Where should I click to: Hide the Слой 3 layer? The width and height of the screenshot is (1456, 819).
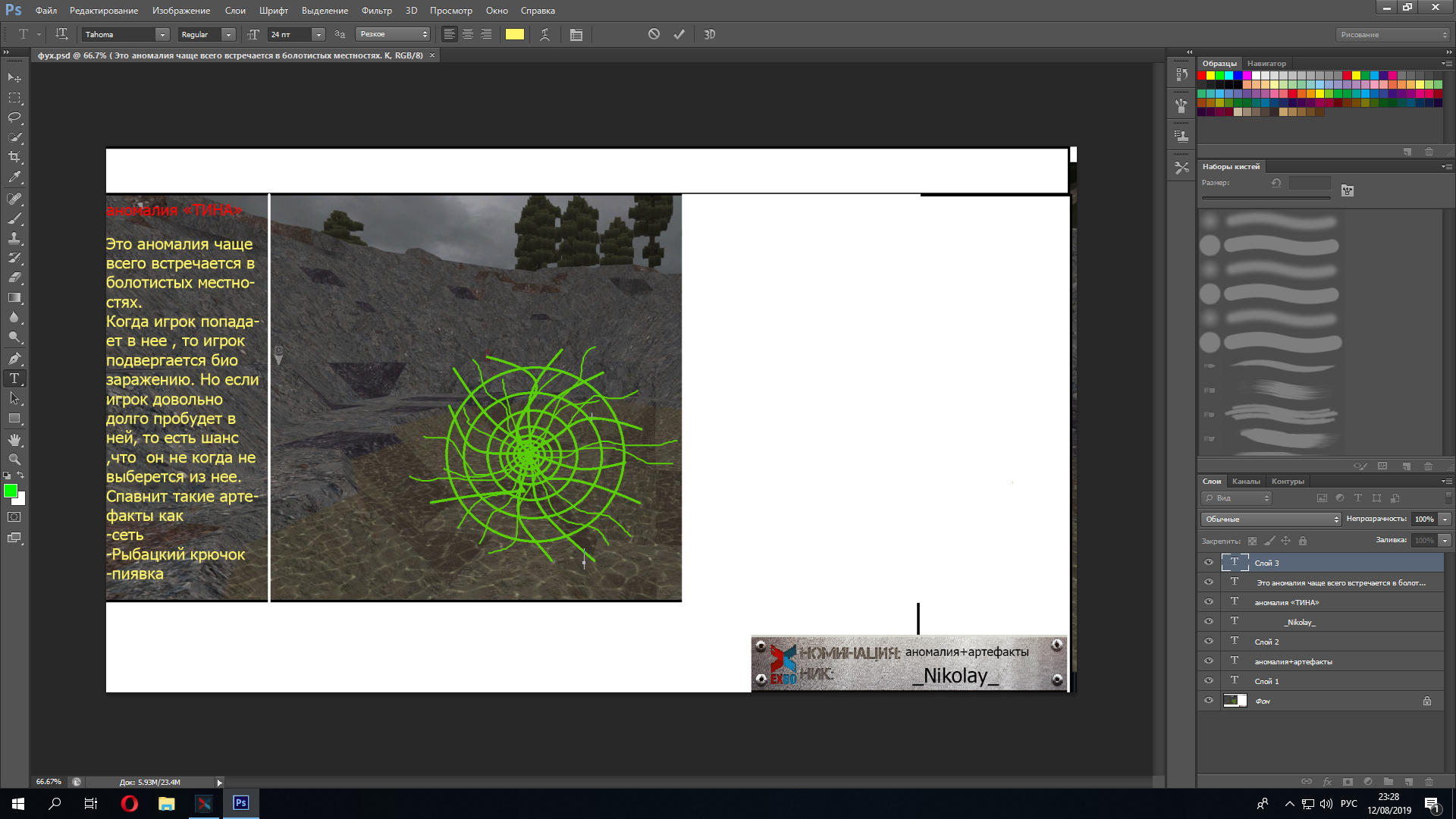coord(1209,563)
